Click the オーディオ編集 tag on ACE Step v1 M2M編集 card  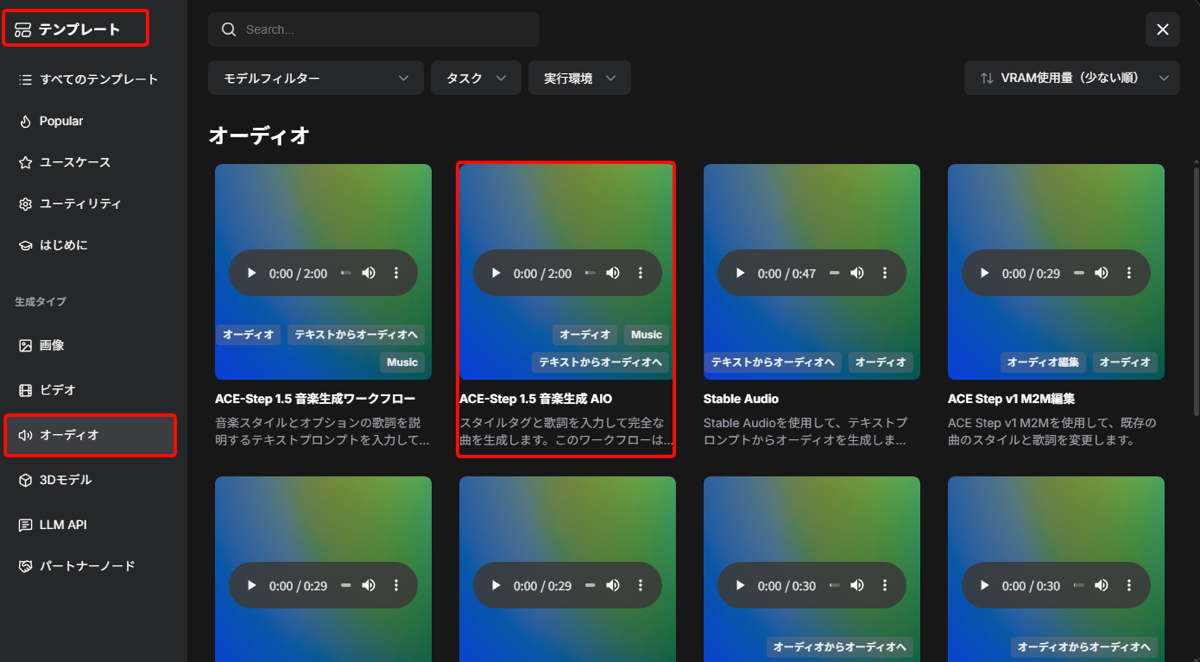click(1043, 362)
